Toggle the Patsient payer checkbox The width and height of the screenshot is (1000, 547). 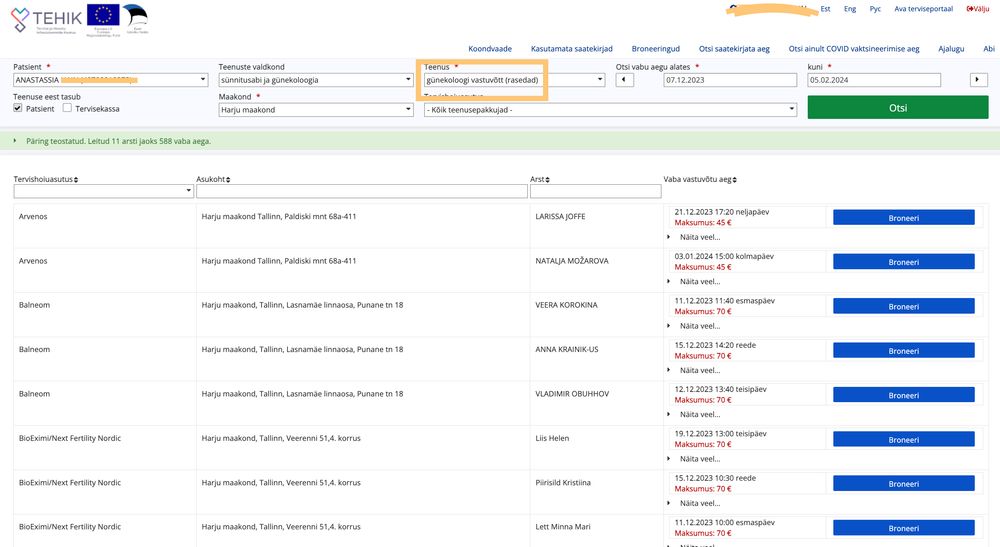[x=18, y=108]
